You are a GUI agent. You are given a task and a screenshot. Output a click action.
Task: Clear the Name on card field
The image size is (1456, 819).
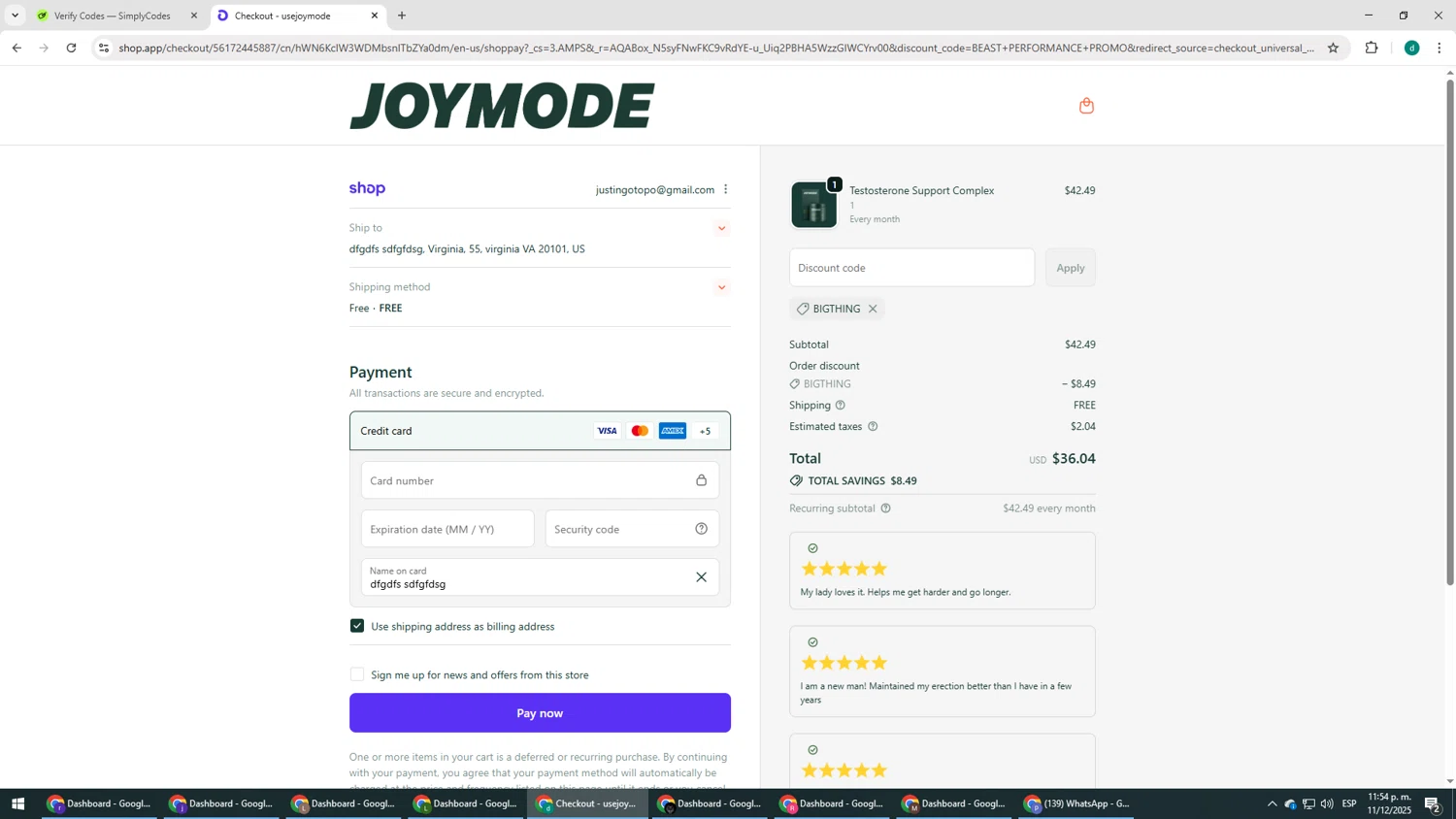[x=701, y=577]
